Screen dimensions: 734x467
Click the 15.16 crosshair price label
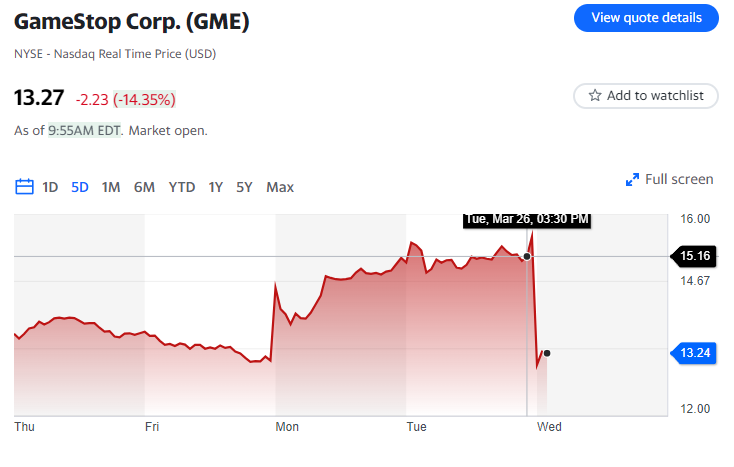[695, 256]
